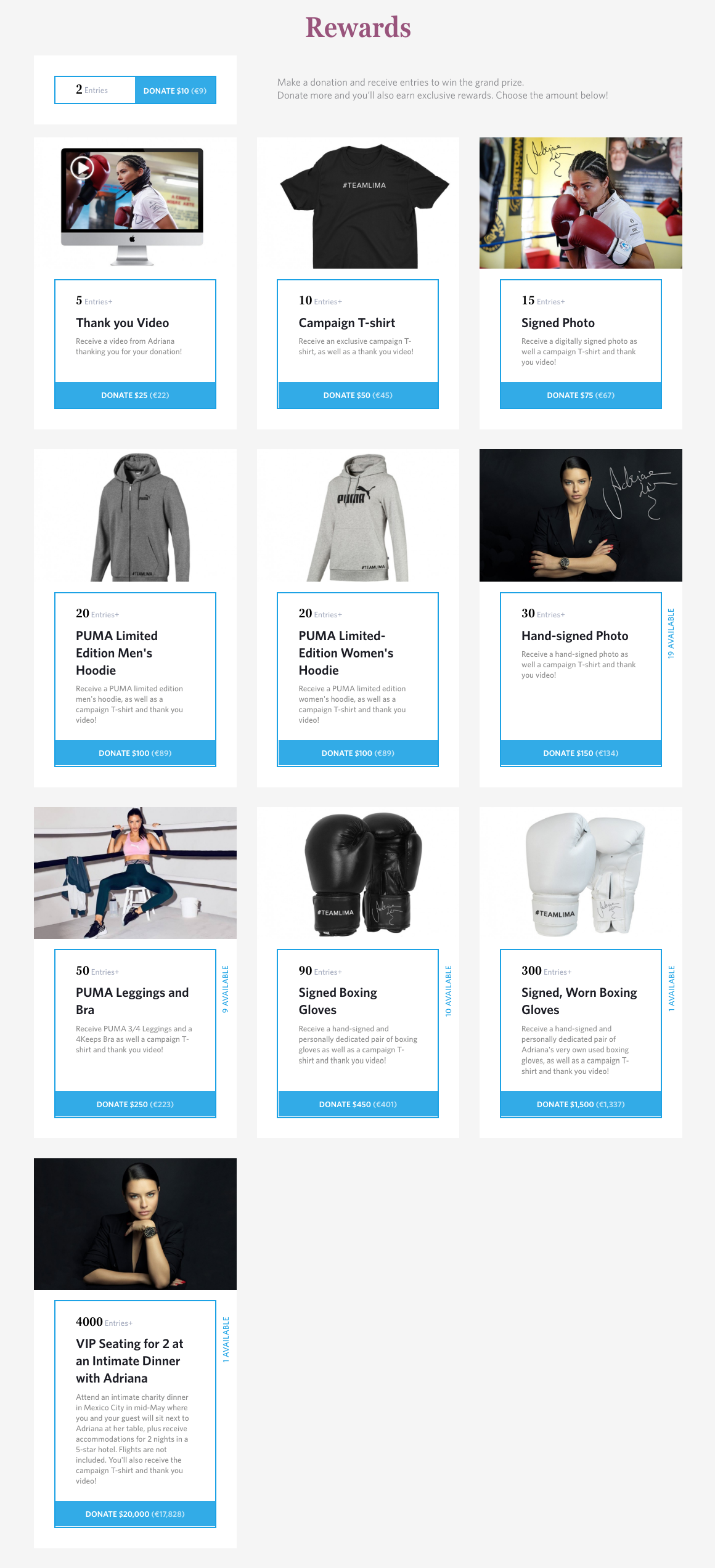The image size is (715, 1568).
Task: Click DONATE $20,000 VIP dinner button
Action: pyautogui.click(x=135, y=1514)
